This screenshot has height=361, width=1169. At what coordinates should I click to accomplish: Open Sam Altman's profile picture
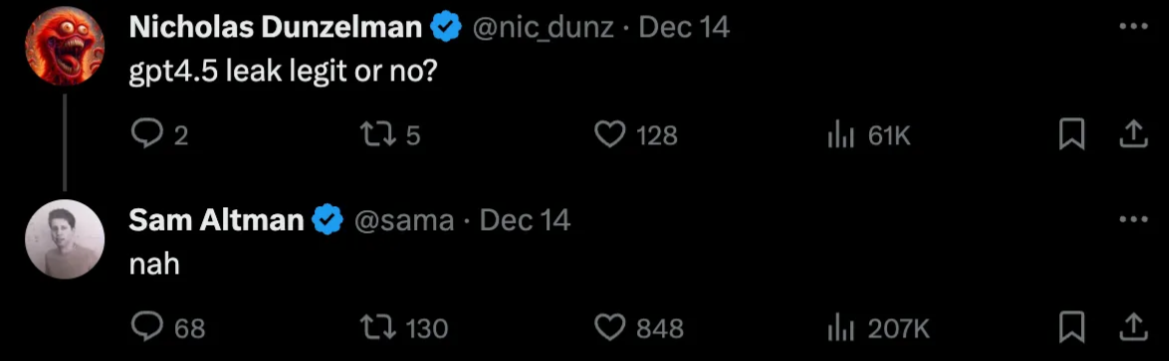65,239
